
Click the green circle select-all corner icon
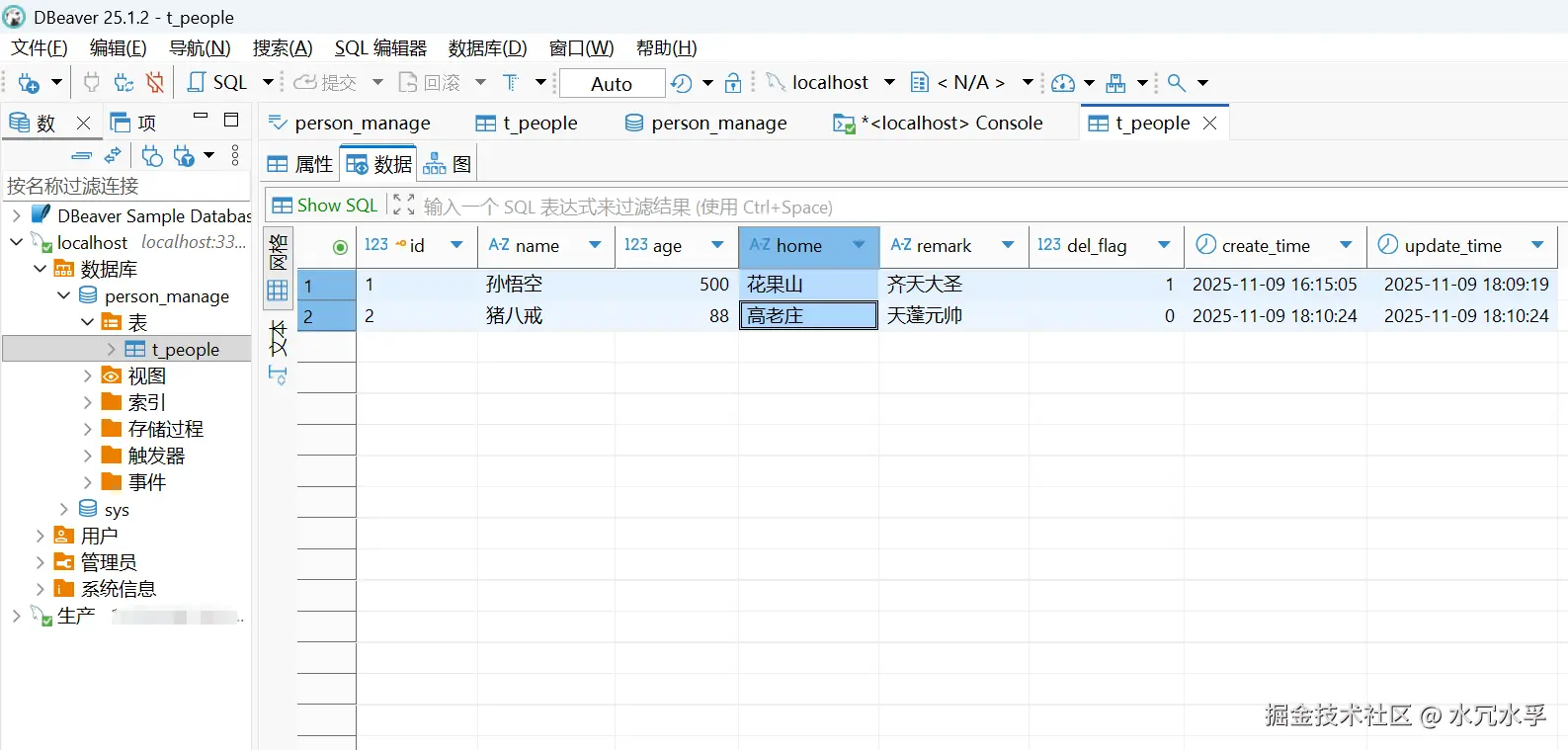pos(340,247)
